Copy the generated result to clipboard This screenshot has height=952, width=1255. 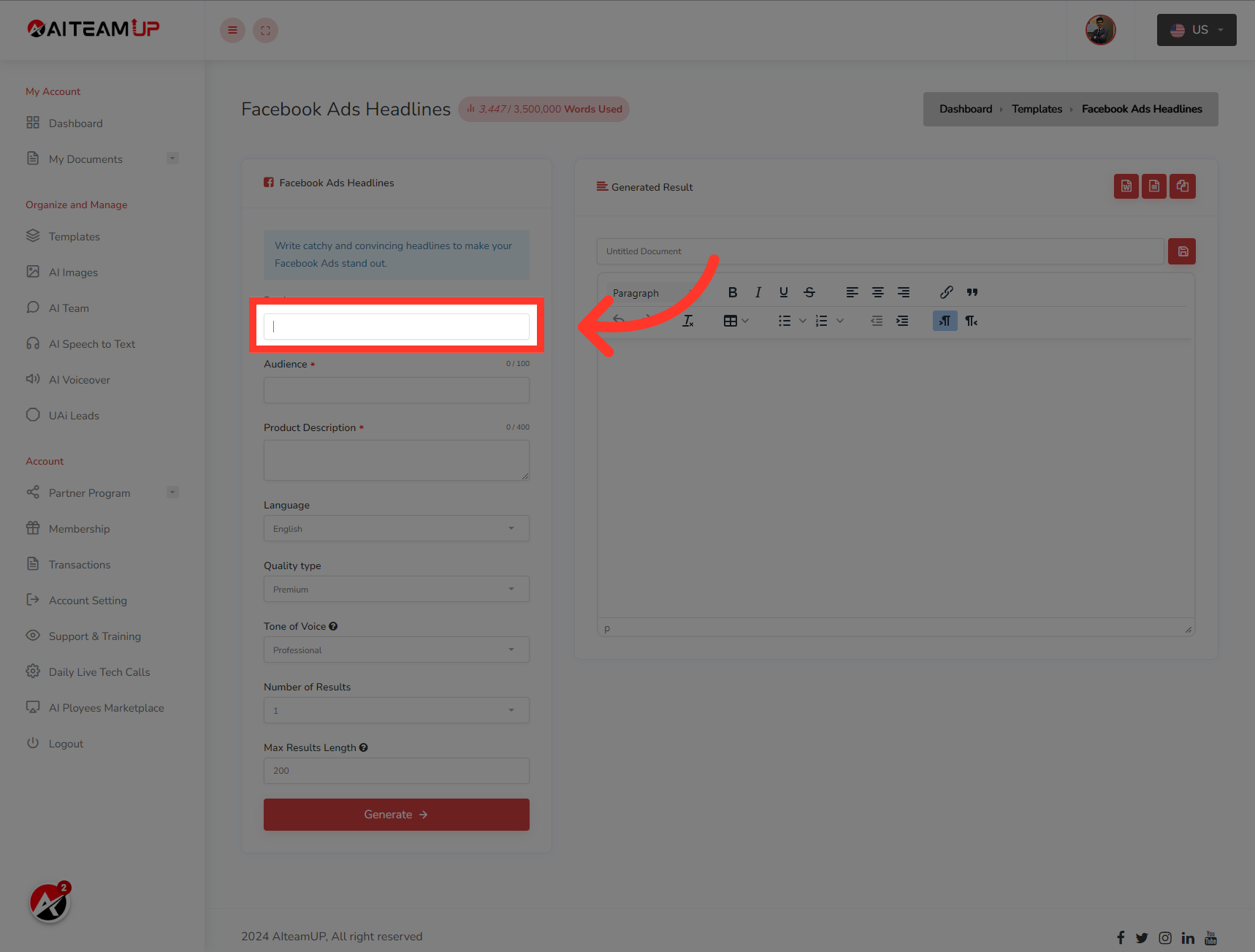[1183, 186]
